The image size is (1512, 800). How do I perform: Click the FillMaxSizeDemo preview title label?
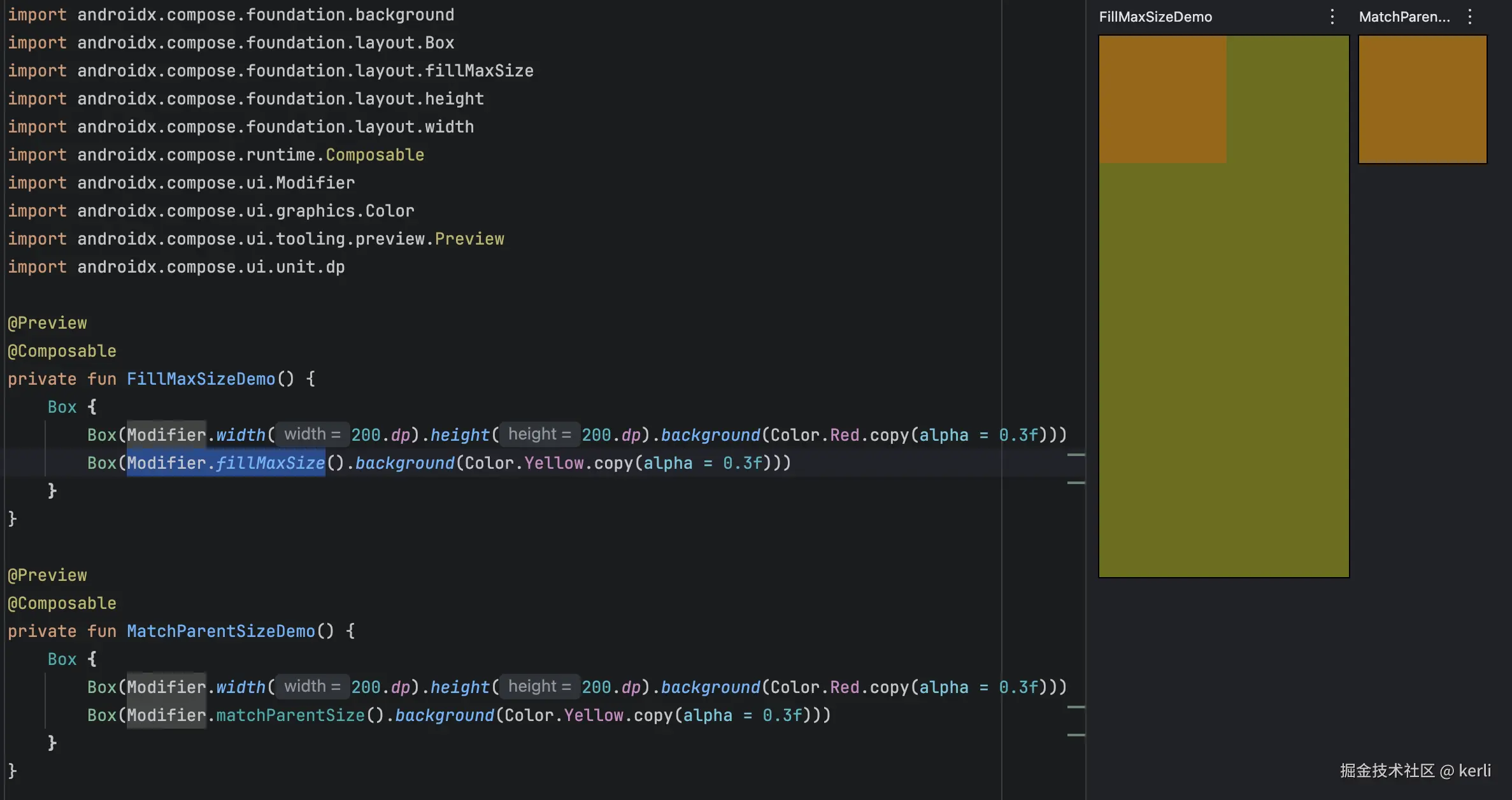[1155, 17]
